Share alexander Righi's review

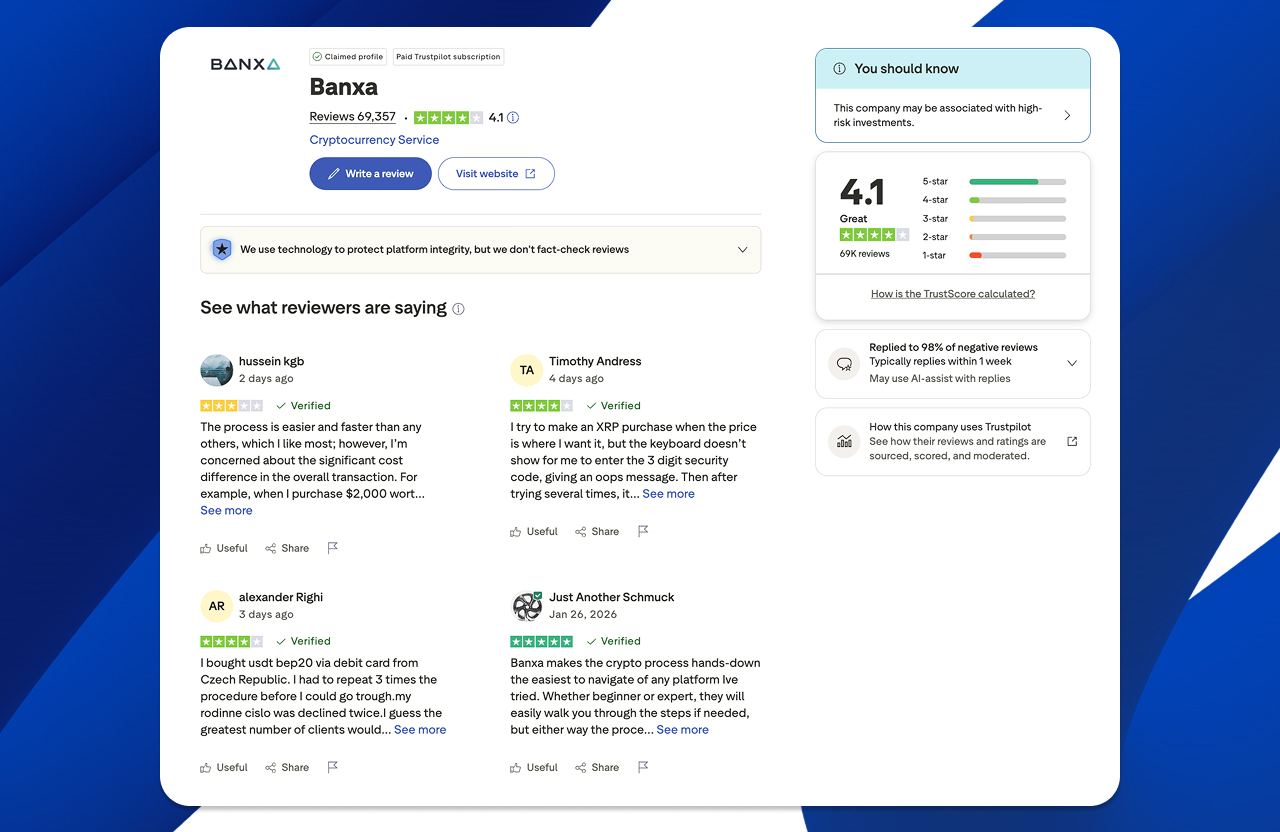(287, 767)
